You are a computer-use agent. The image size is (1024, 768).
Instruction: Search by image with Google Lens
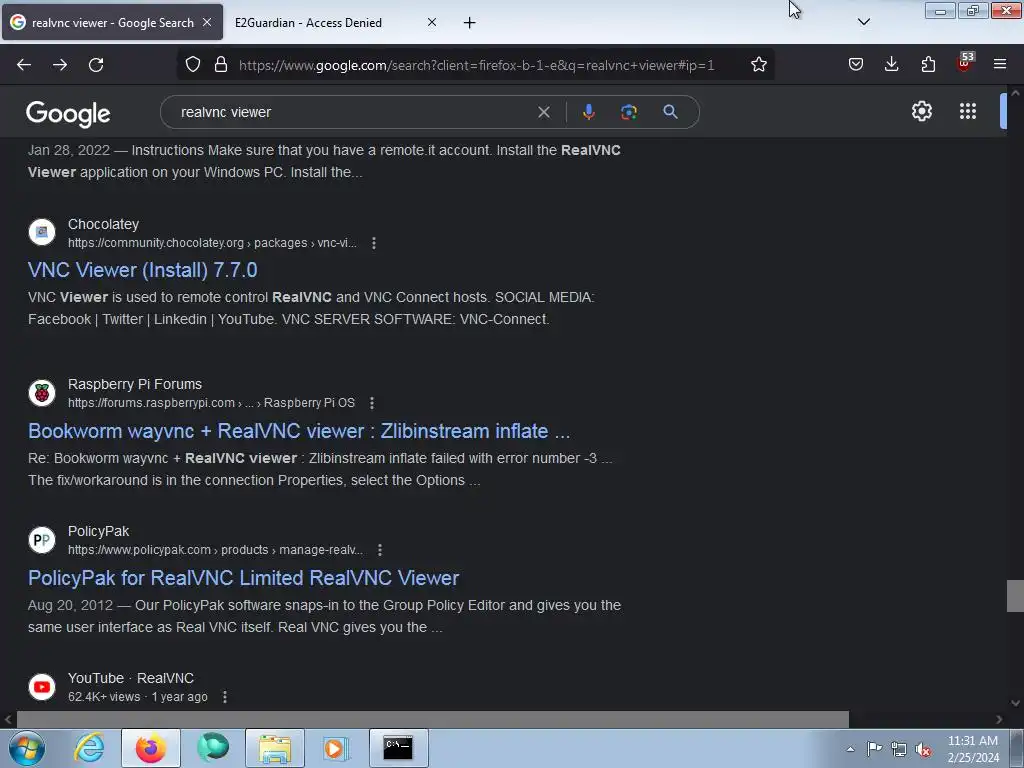click(628, 112)
